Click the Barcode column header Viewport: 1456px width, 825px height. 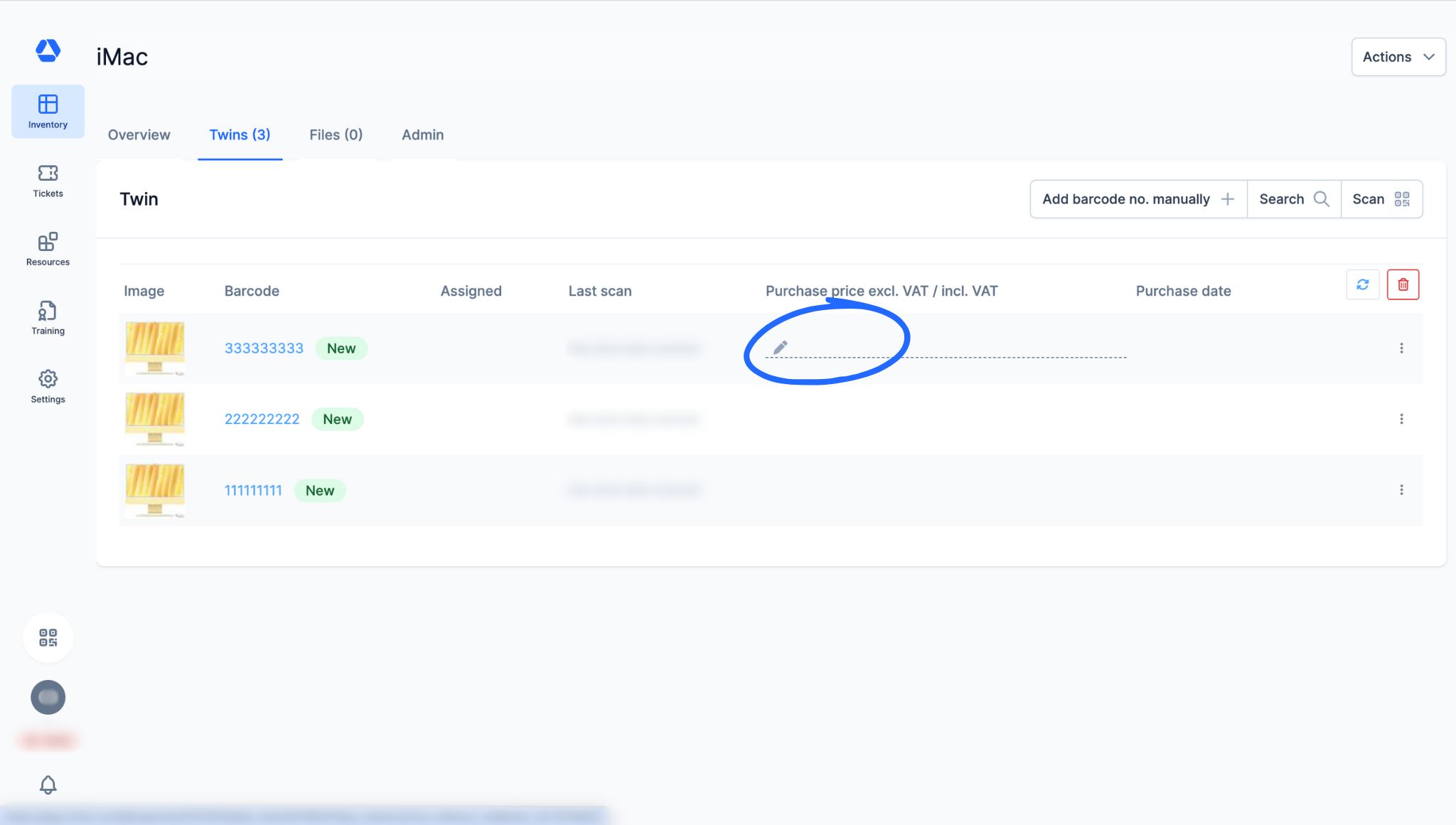(252, 291)
